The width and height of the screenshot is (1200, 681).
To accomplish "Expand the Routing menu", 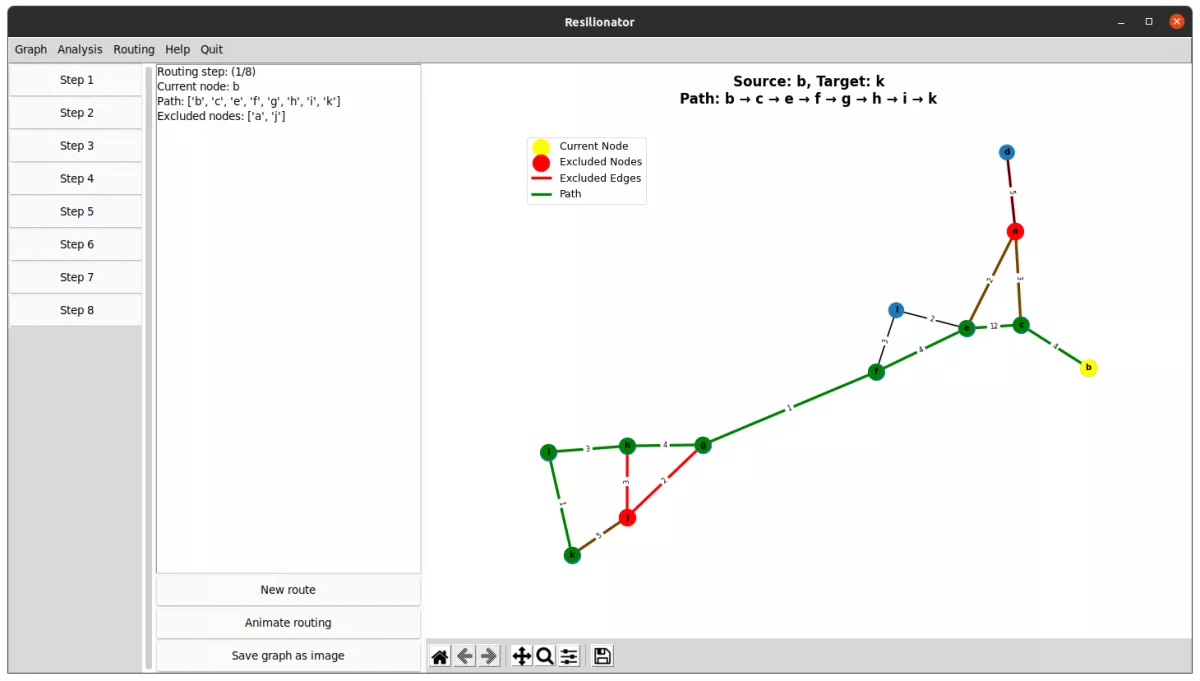I will click(x=134, y=49).
